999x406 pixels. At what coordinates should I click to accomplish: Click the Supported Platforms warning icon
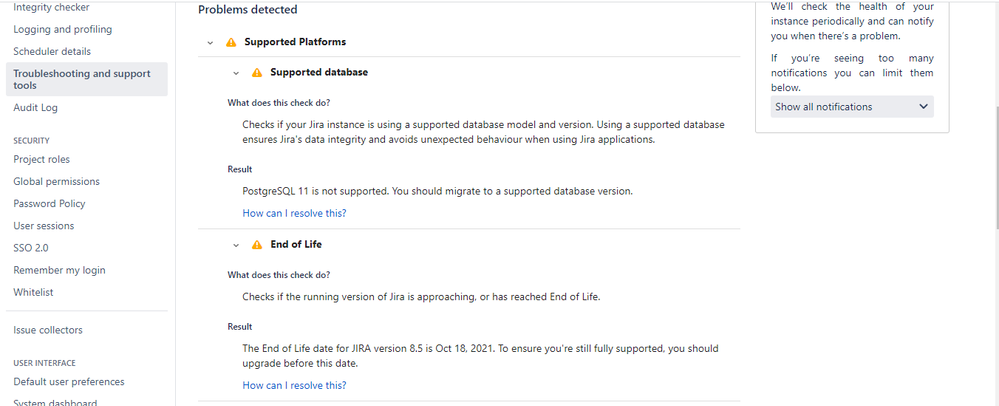[x=231, y=43]
